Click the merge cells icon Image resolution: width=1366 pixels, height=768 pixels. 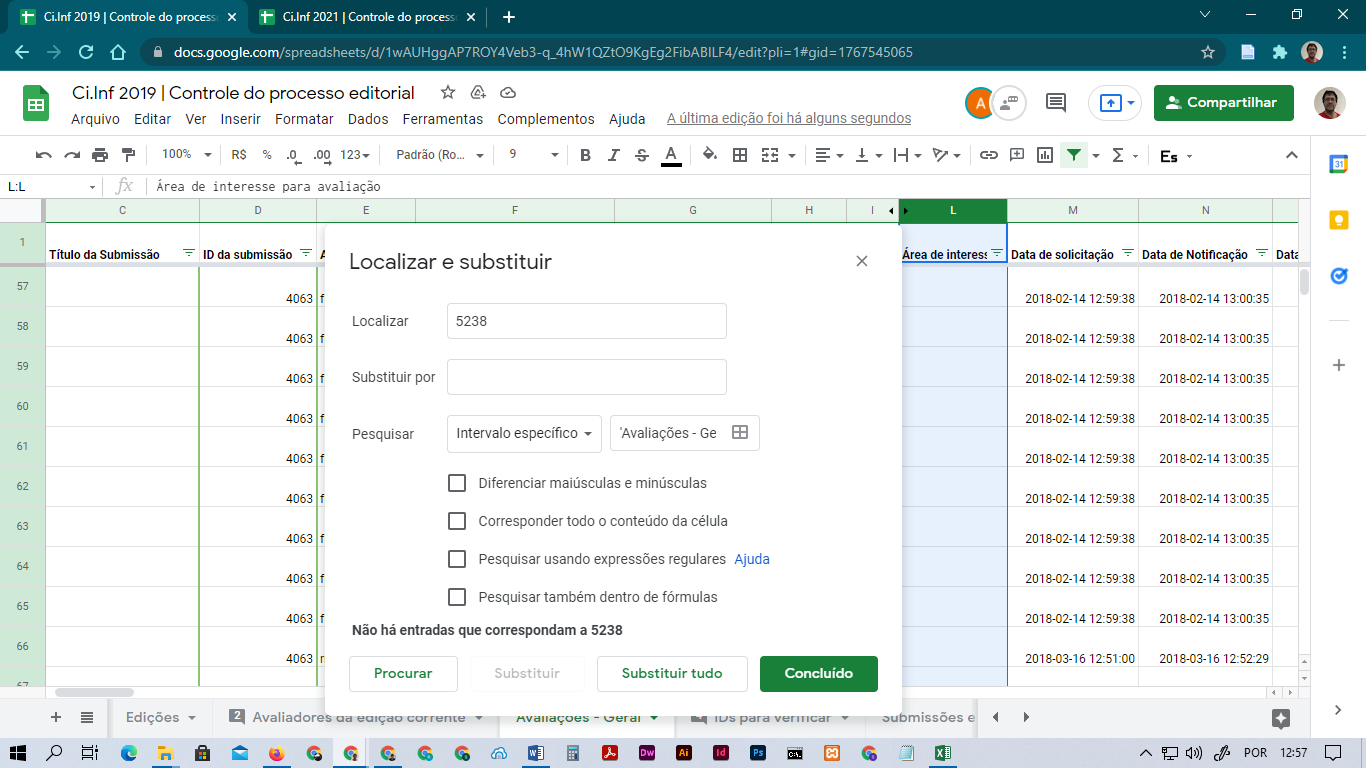click(x=769, y=155)
